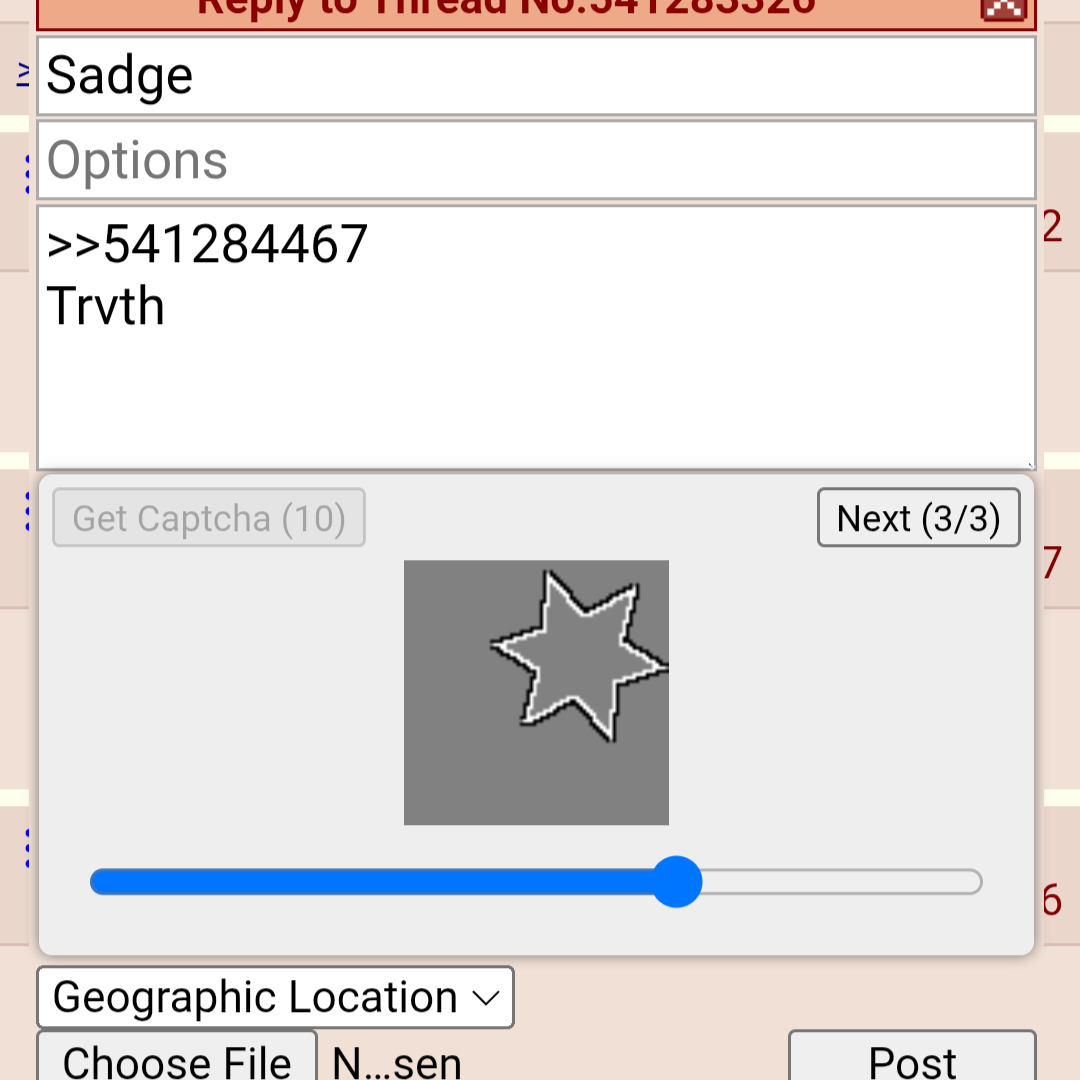Click the captcha slider handle
This screenshot has width=1080, height=1080.
676,882
